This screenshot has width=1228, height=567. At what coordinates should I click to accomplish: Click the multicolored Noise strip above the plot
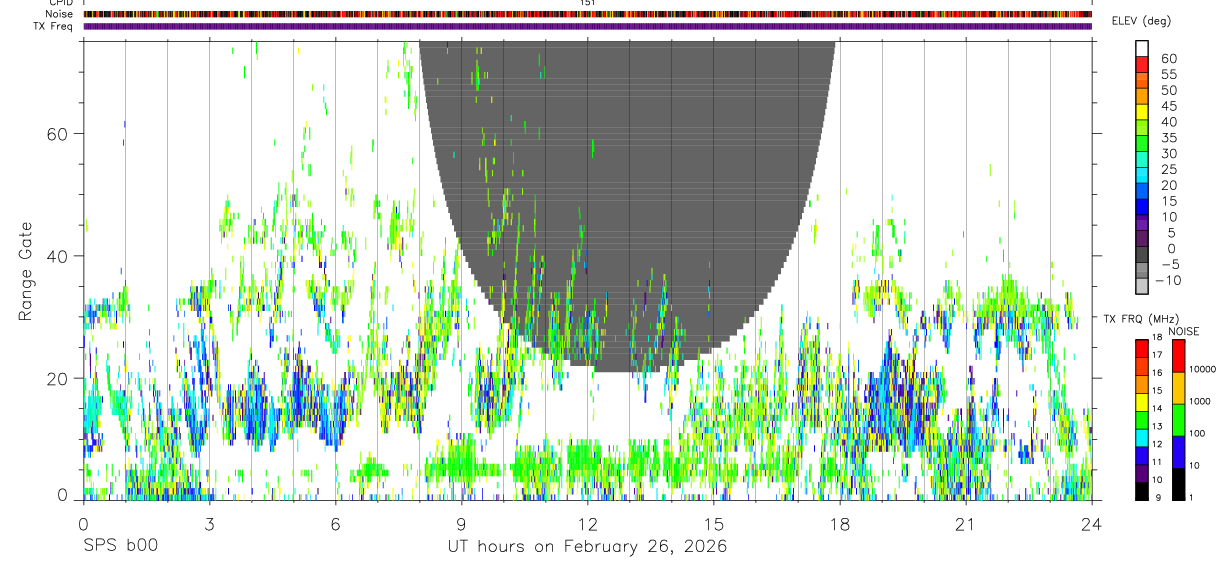pos(587,14)
